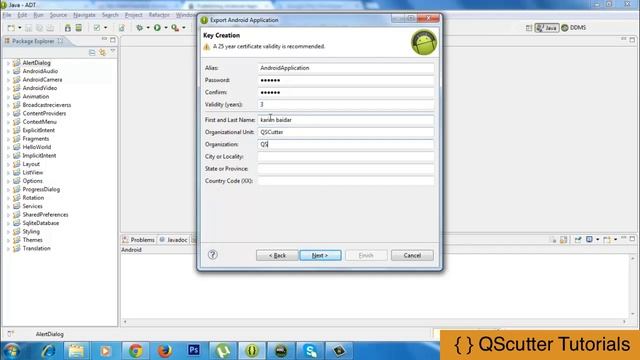Click the Alias input field
The height and width of the screenshot is (360, 640).
346,68
